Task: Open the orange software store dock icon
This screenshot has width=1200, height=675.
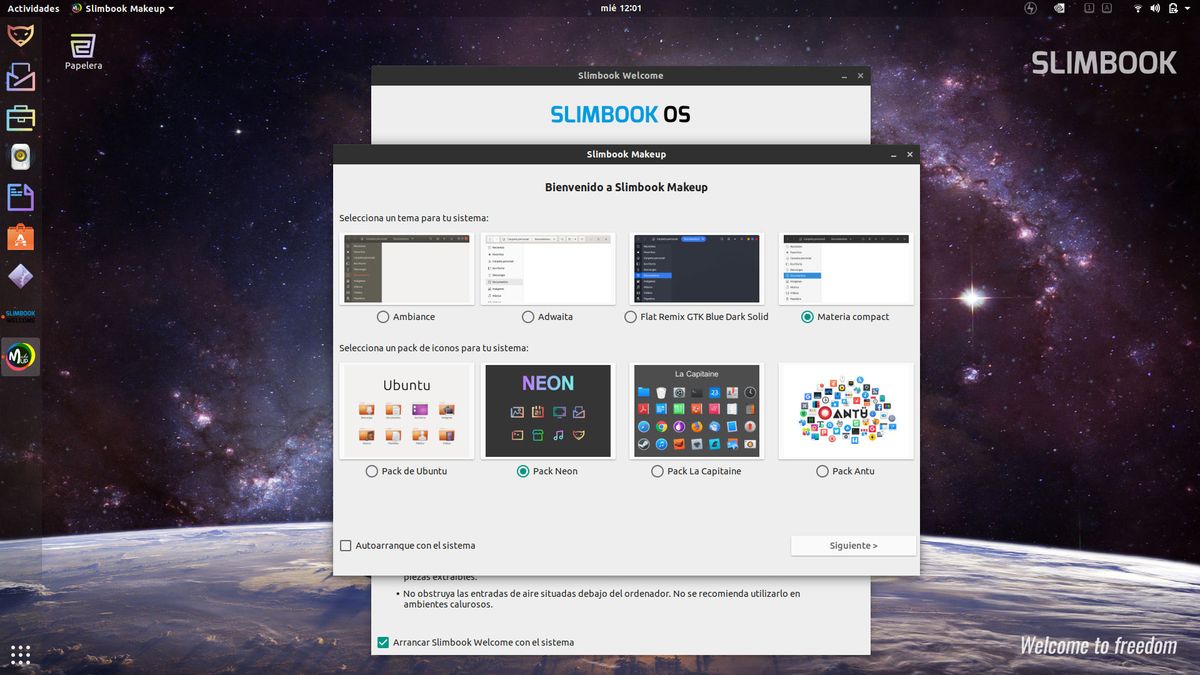Action: point(20,237)
